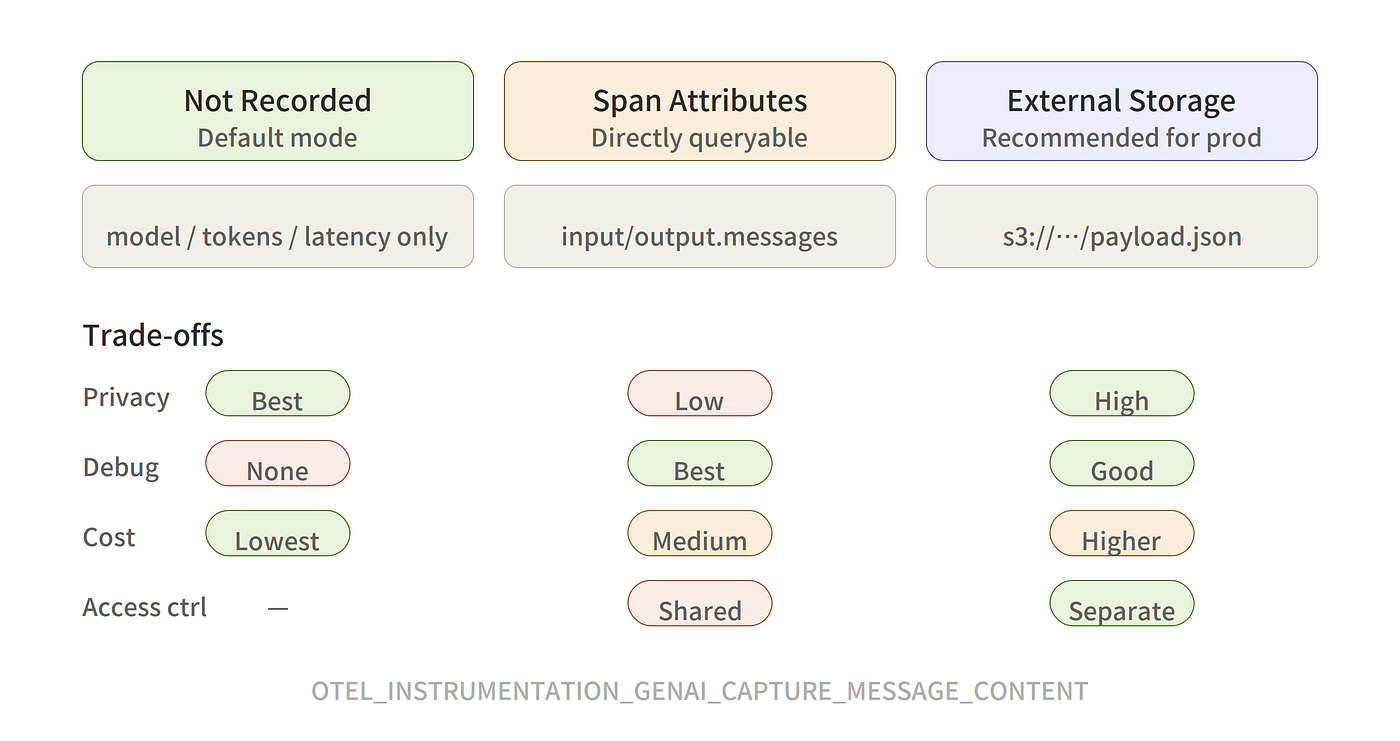
Task: Click the Privacy Best pill
Action: 277,393
